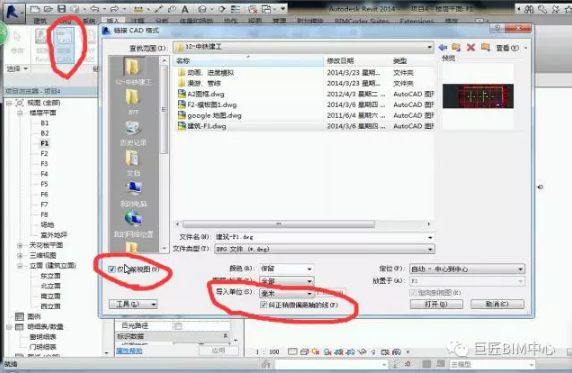Open the Files of type DWG dropdown
Screen dimensions: 572x373
point(430,249)
